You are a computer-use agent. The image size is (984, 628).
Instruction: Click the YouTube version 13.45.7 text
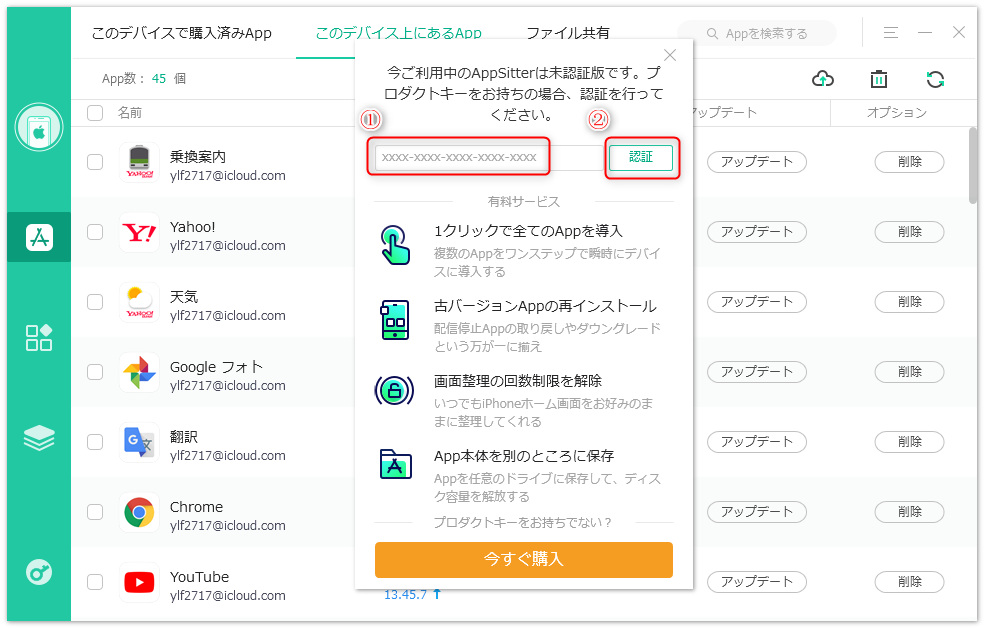[405, 594]
